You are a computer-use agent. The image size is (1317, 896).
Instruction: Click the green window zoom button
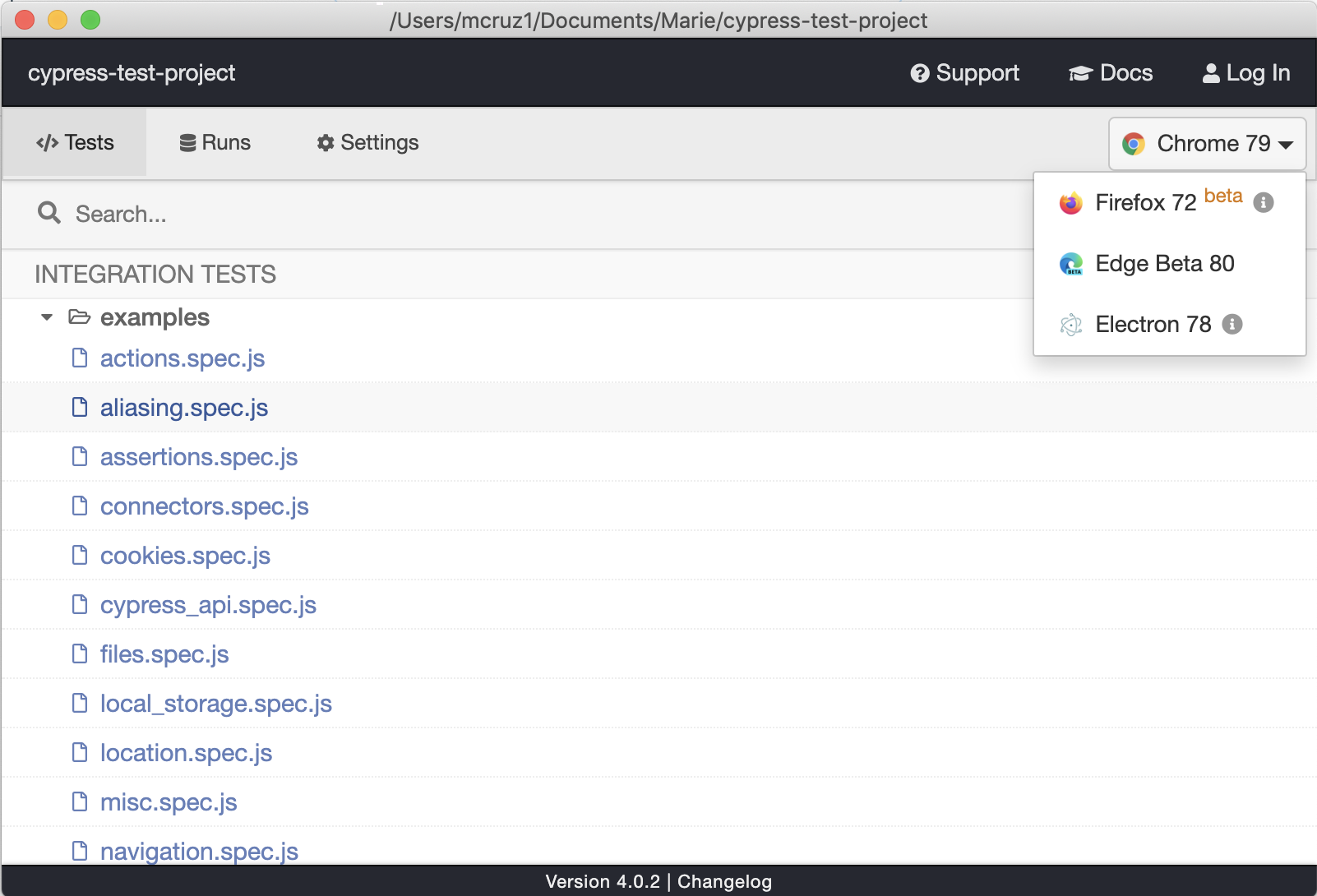pos(90,20)
